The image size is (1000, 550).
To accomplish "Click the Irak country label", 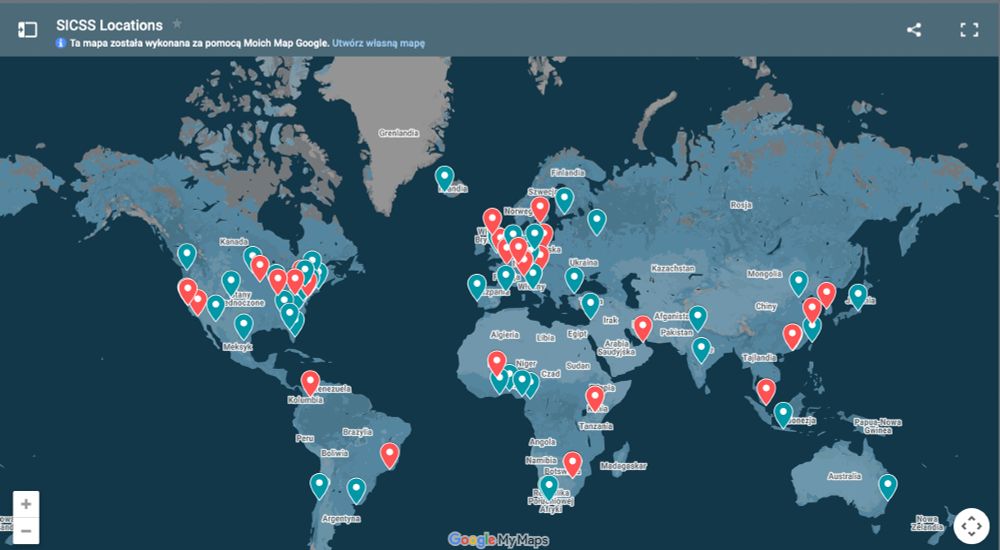I will (610, 320).
